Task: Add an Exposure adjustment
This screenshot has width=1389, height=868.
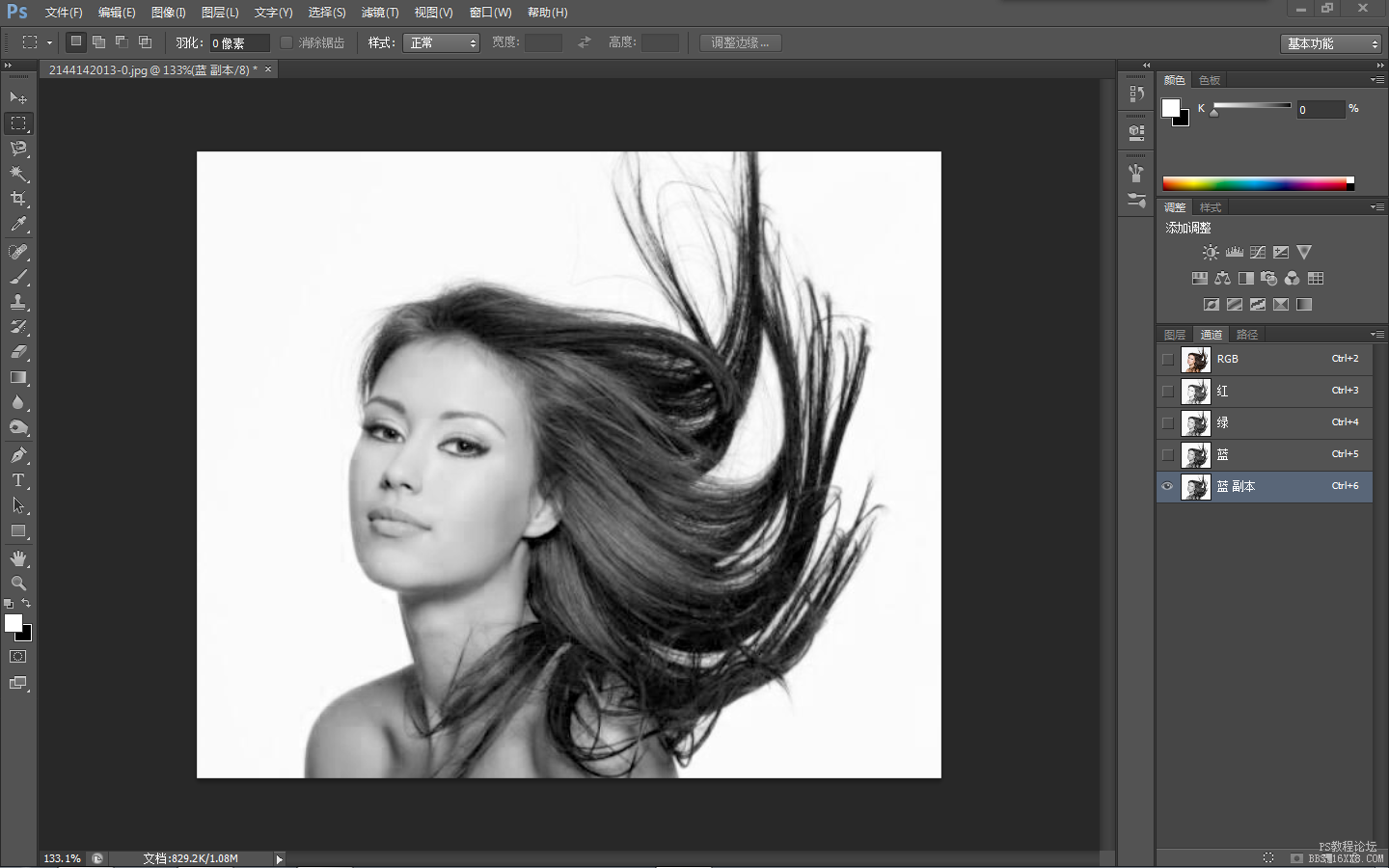Action: [1281, 252]
